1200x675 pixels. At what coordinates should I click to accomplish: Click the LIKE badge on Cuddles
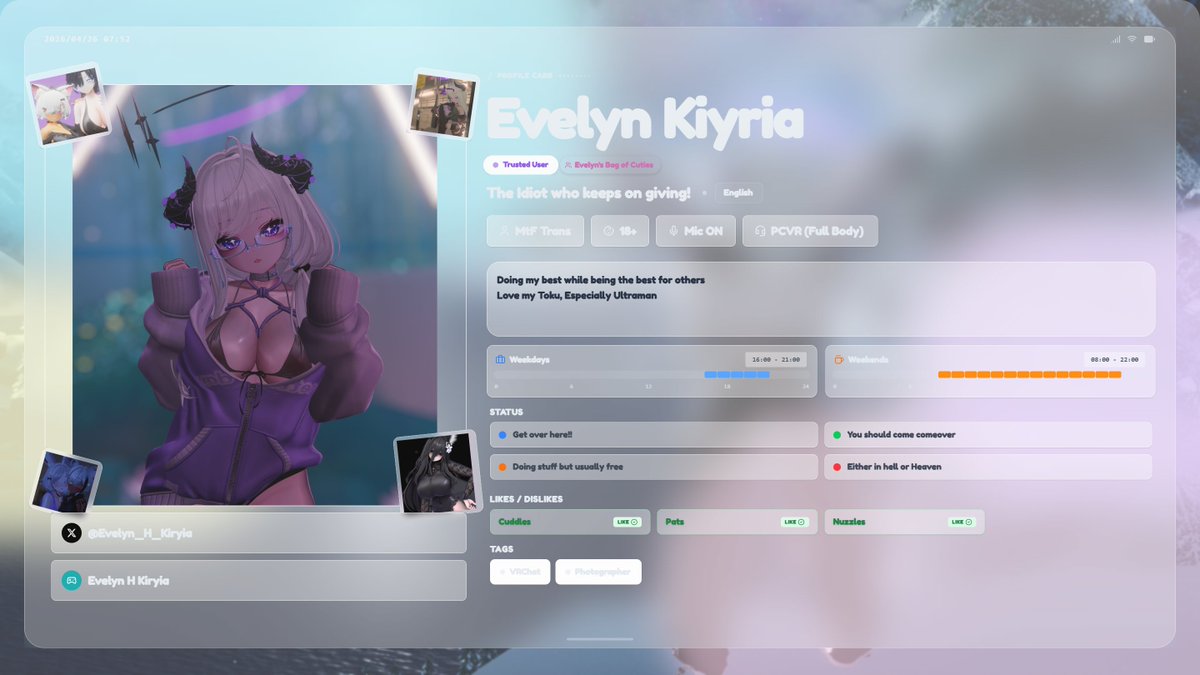(627, 522)
